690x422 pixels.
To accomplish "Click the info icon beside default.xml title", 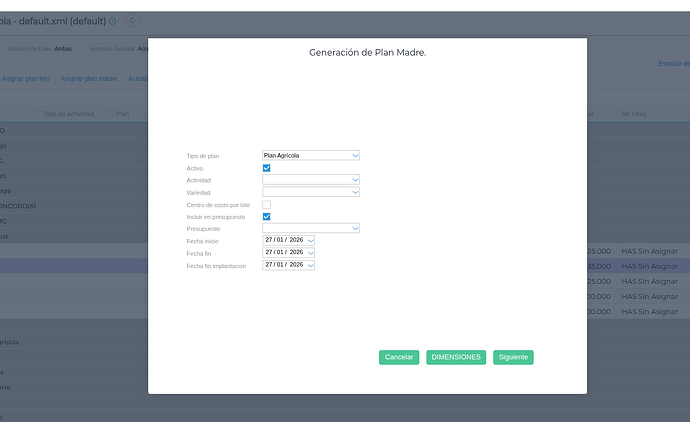I will (x=112, y=20).
